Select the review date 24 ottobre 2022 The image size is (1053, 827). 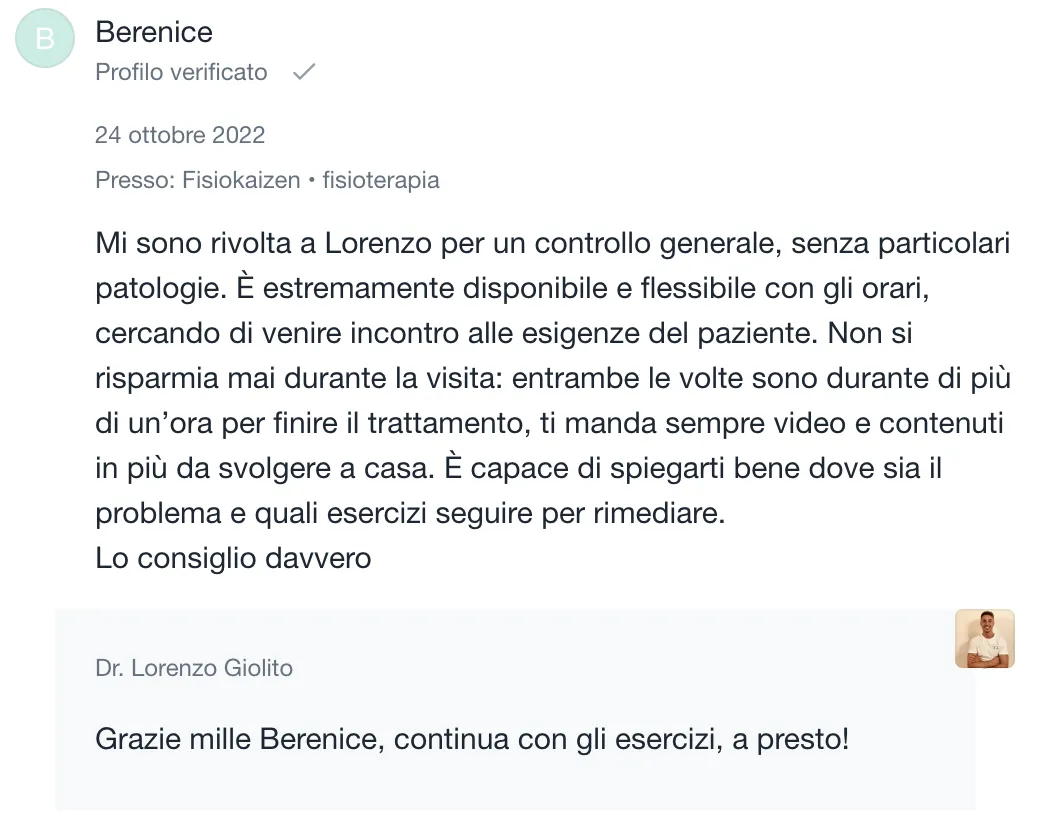click(180, 134)
